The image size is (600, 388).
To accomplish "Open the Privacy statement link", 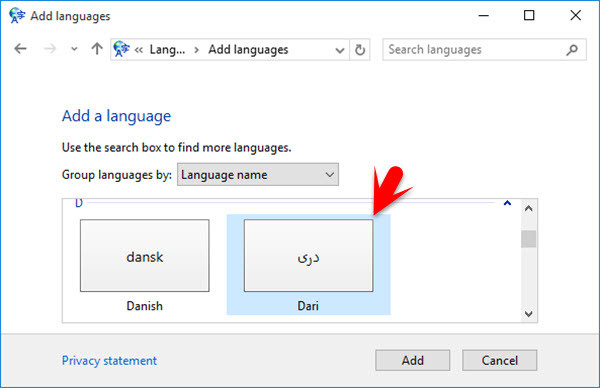I will pyautogui.click(x=109, y=360).
